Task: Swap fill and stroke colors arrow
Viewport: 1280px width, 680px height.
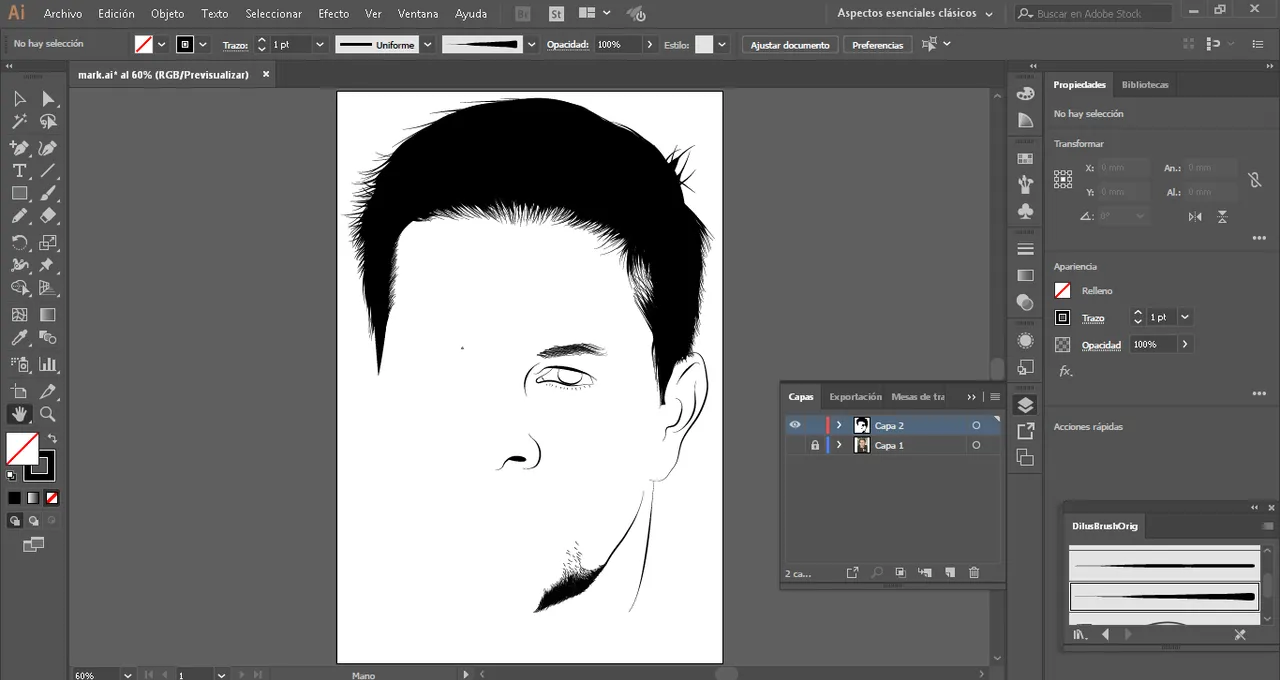Action: click(52, 438)
